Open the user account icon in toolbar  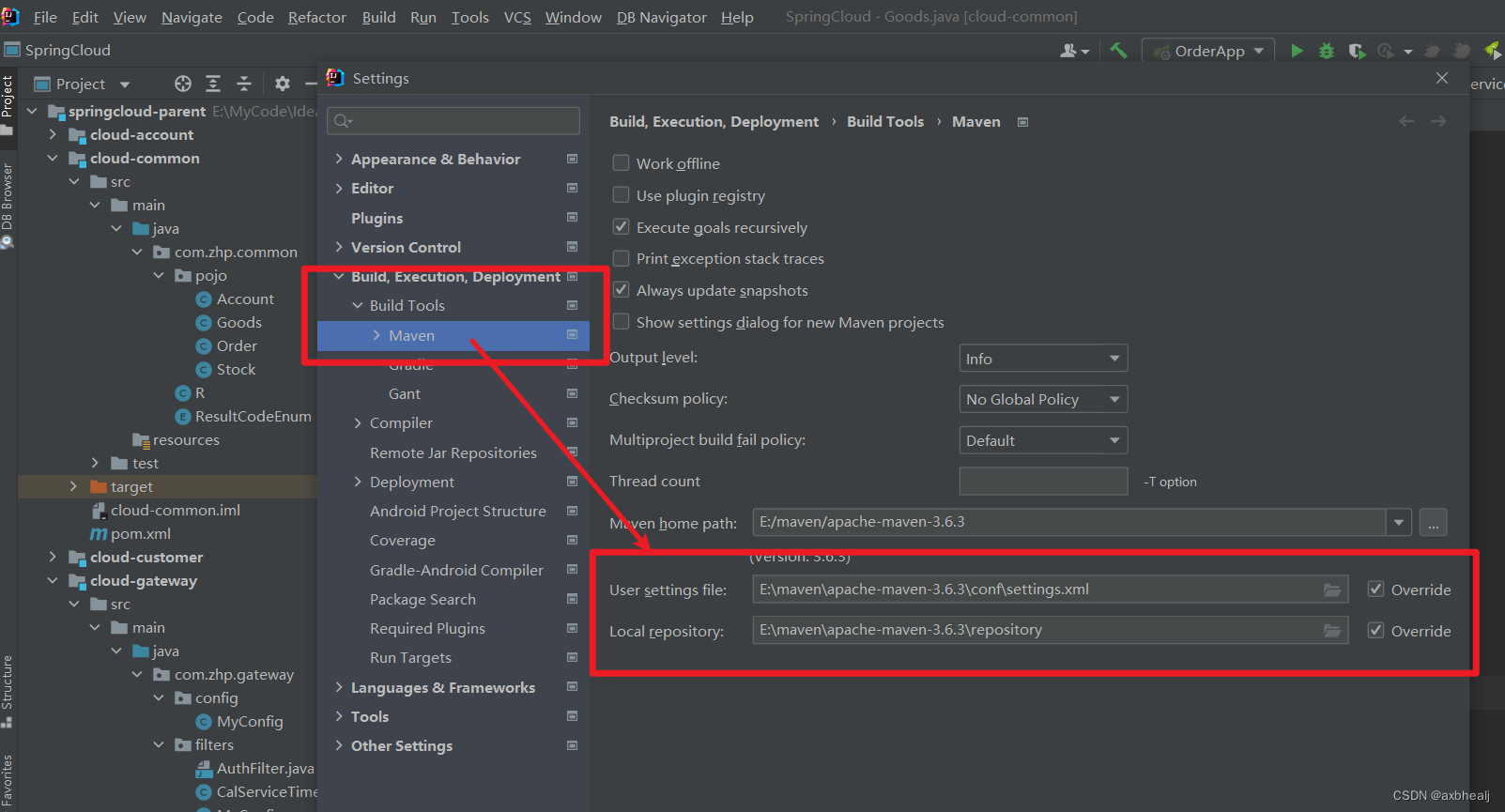point(1074,51)
